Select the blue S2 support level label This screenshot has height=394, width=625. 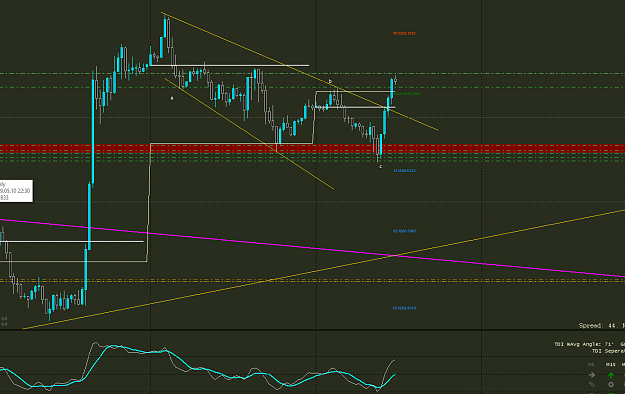(x=405, y=231)
